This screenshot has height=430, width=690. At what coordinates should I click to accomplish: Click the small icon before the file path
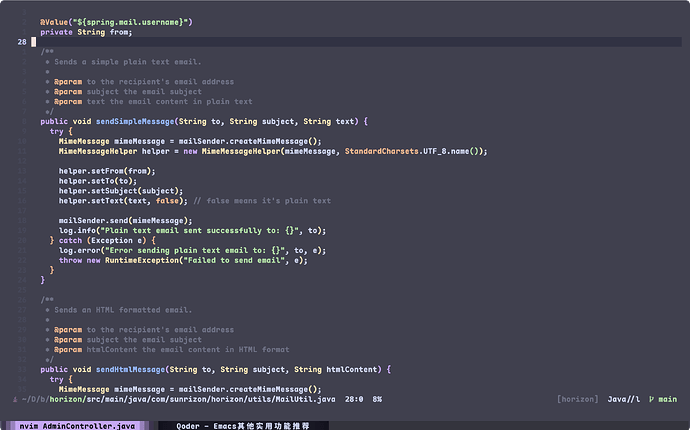[x=15, y=400]
